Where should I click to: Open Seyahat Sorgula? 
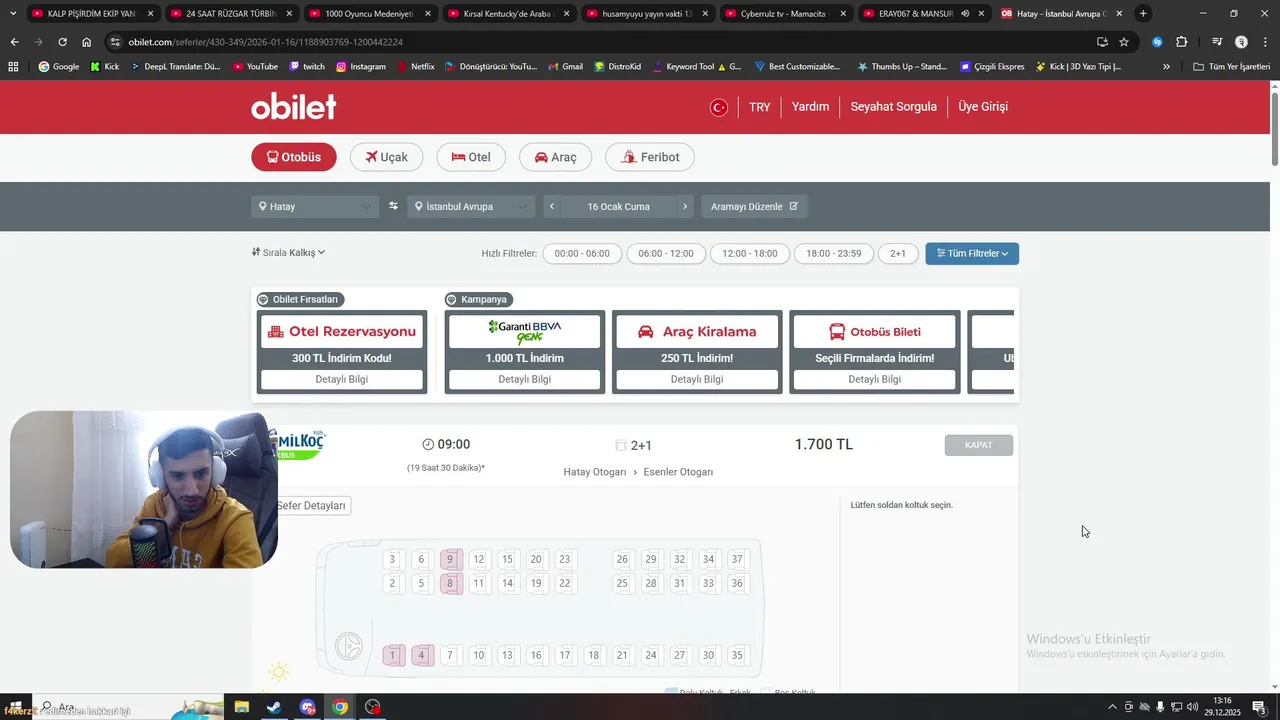894,107
